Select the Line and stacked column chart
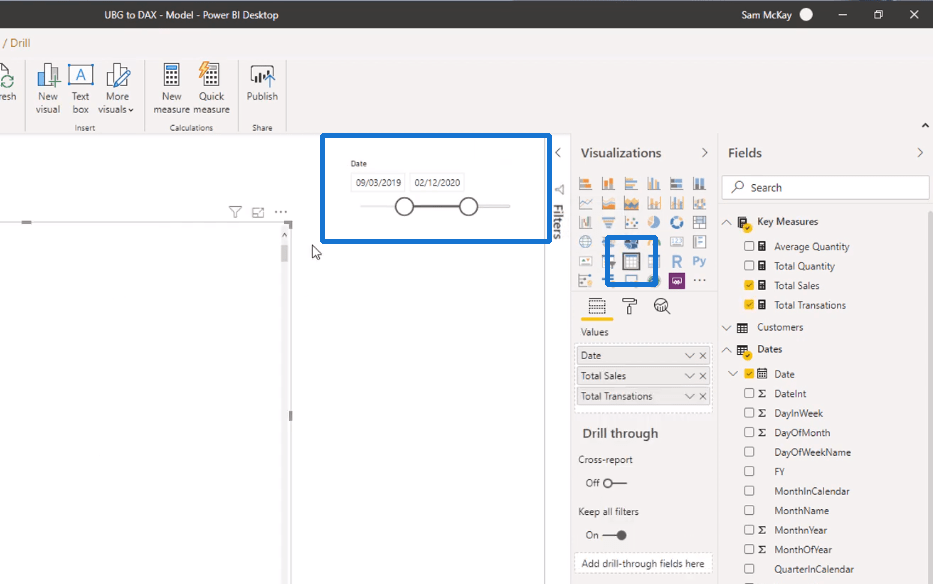The height and width of the screenshot is (584, 933). pyautogui.click(x=654, y=203)
